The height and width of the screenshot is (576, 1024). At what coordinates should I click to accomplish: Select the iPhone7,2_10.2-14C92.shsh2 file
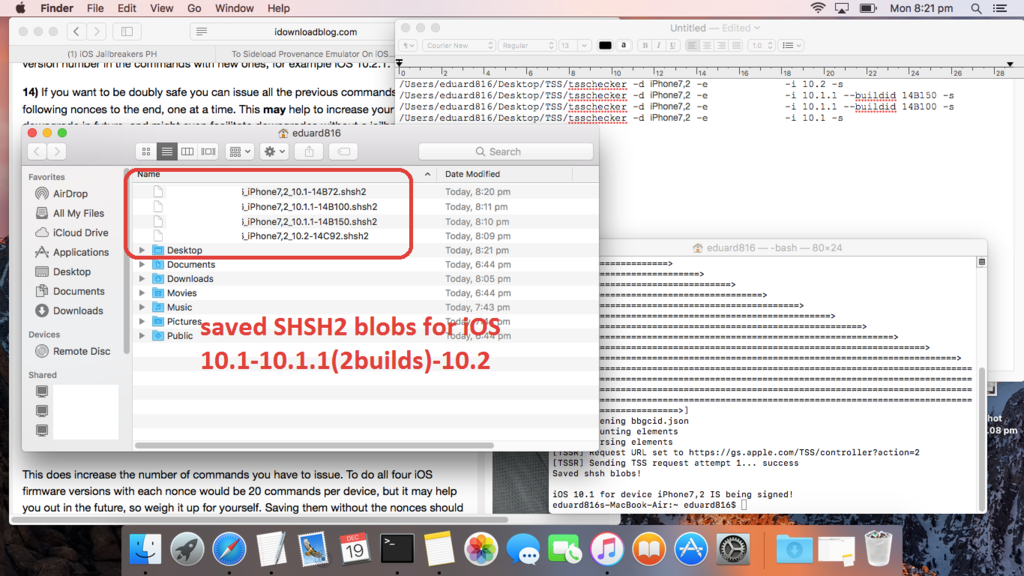305,236
